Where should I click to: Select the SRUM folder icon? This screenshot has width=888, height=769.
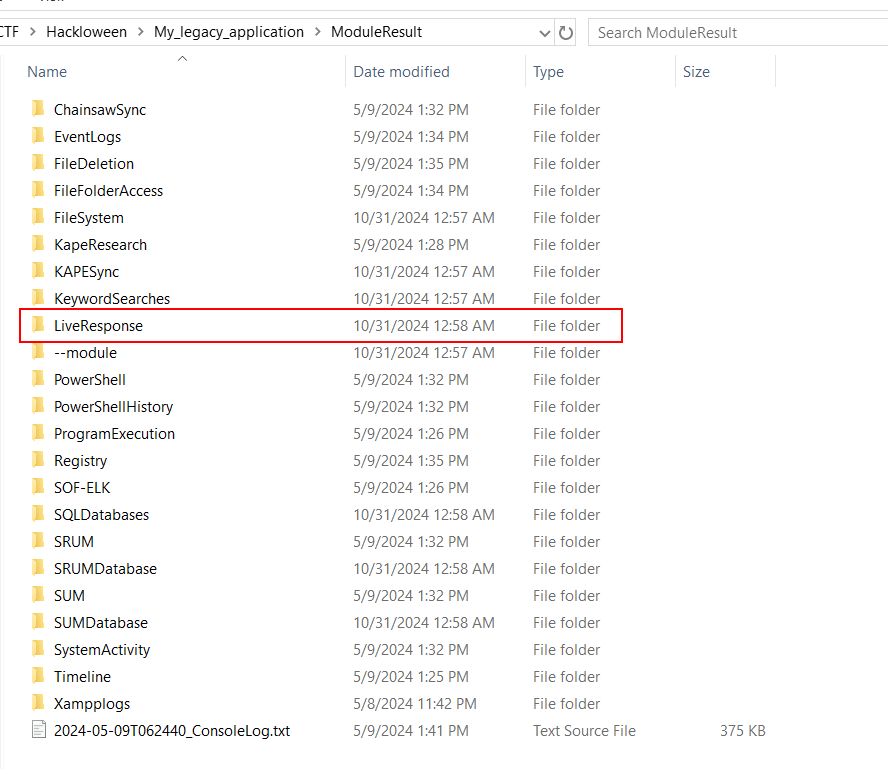pyautogui.click(x=38, y=541)
